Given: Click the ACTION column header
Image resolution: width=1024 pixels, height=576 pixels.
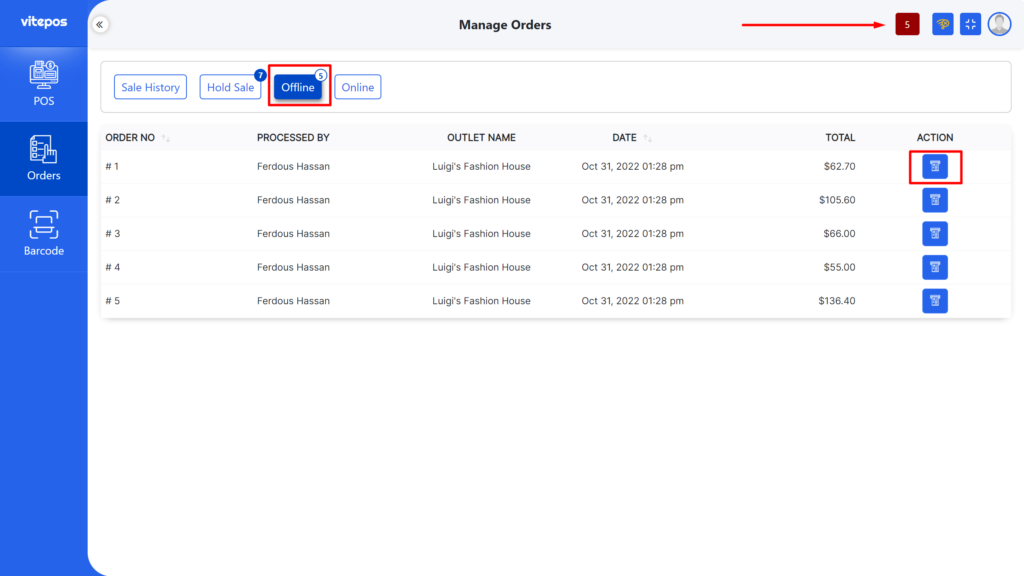Looking at the screenshot, I should 935,138.
